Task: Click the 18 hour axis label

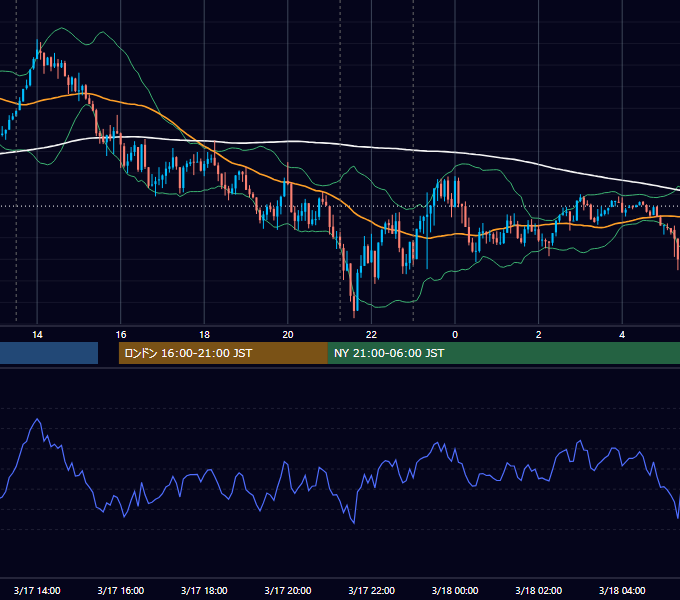Action: 204,335
